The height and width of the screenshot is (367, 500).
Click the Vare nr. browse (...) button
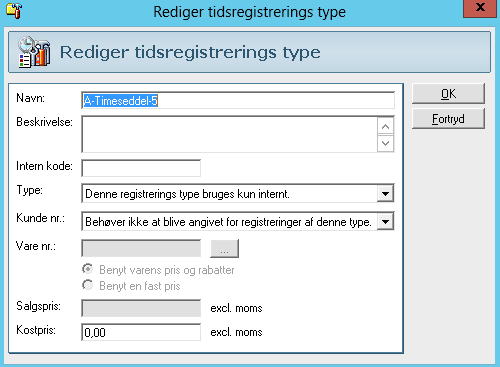click(x=224, y=249)
